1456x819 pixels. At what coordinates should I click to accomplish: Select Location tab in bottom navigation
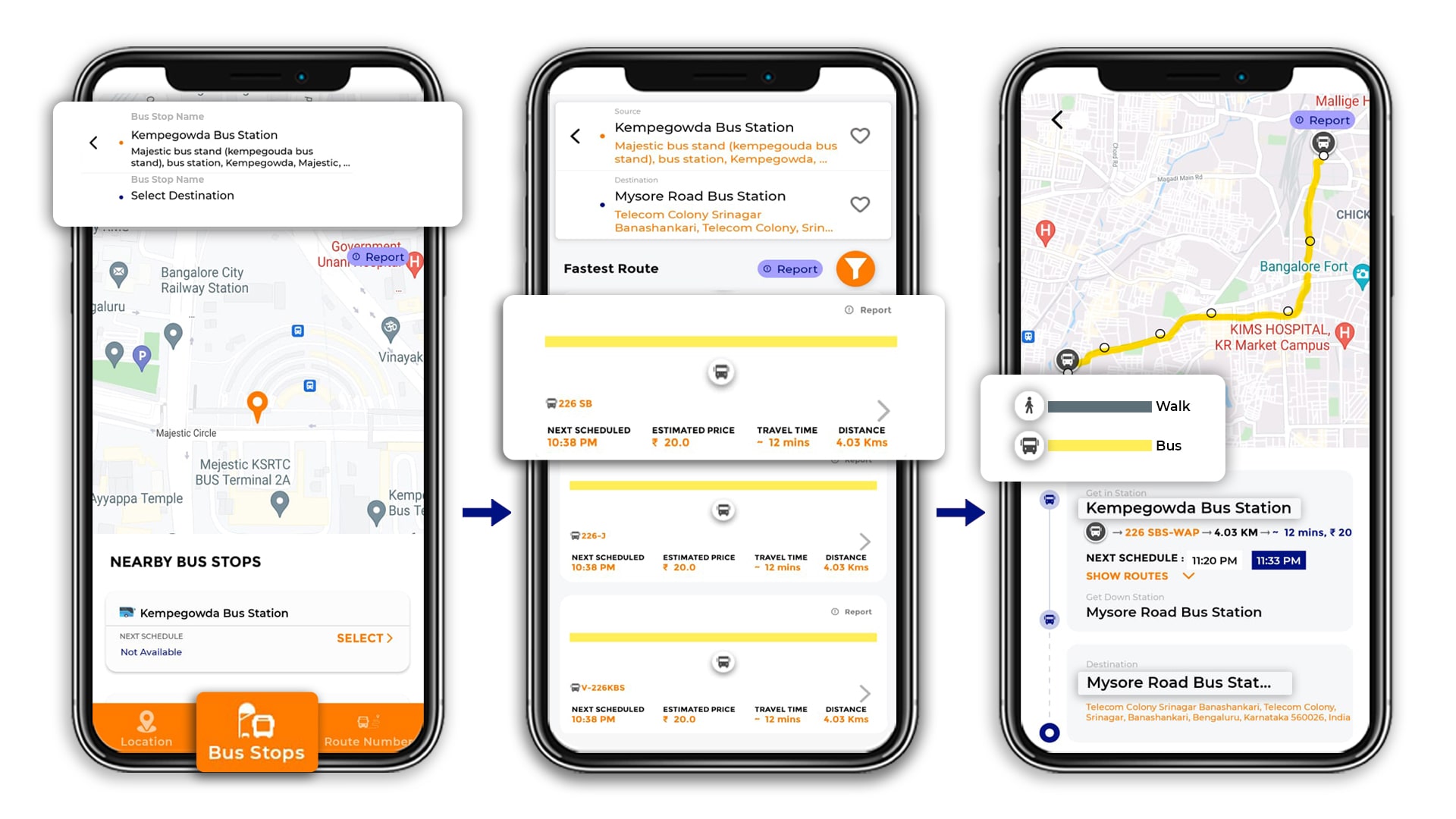(x=145, y=728)
